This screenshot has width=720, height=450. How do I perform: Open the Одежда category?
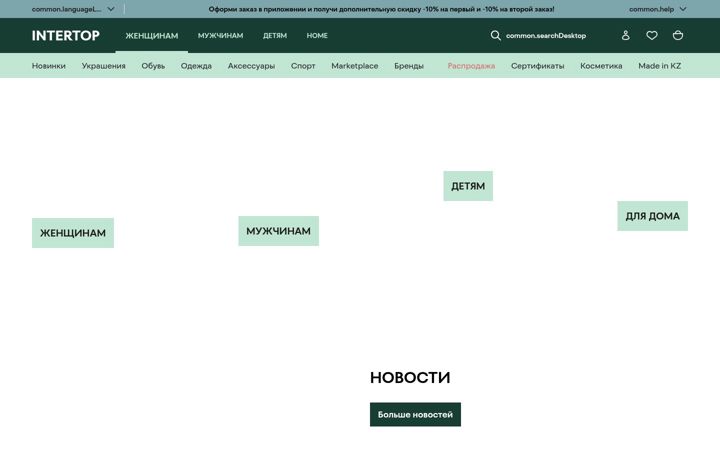coord(196,66)
